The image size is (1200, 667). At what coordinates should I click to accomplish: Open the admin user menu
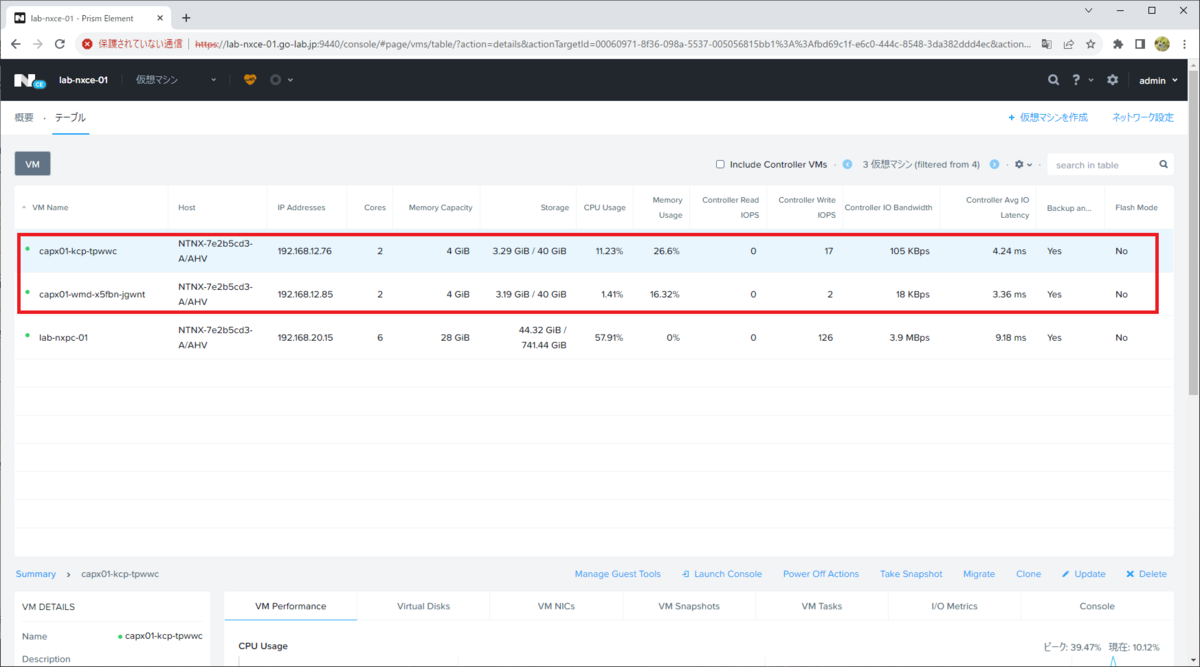pyautogui.click(x=1158, y=80)
